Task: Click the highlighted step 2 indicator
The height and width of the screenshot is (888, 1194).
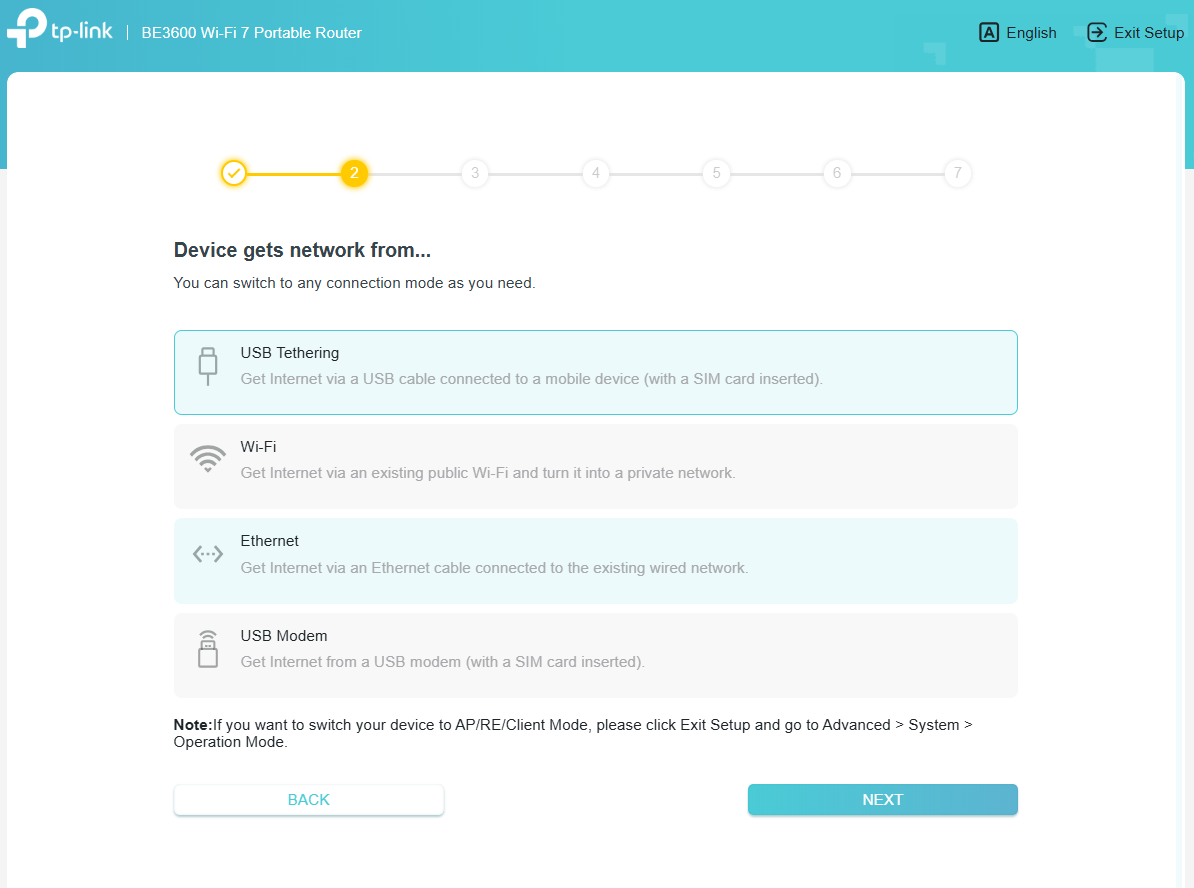Action: (x=354, y=173)
